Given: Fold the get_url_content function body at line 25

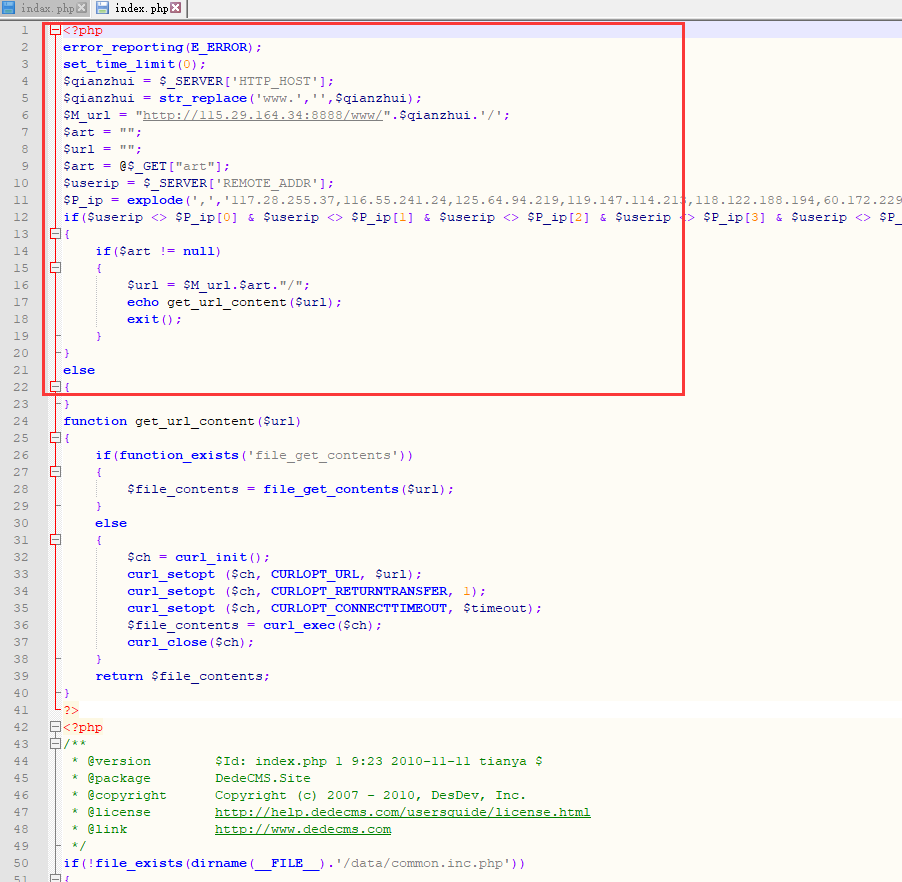Looking at the screenshot, I should pyautogui.click(x=55, y=438).
